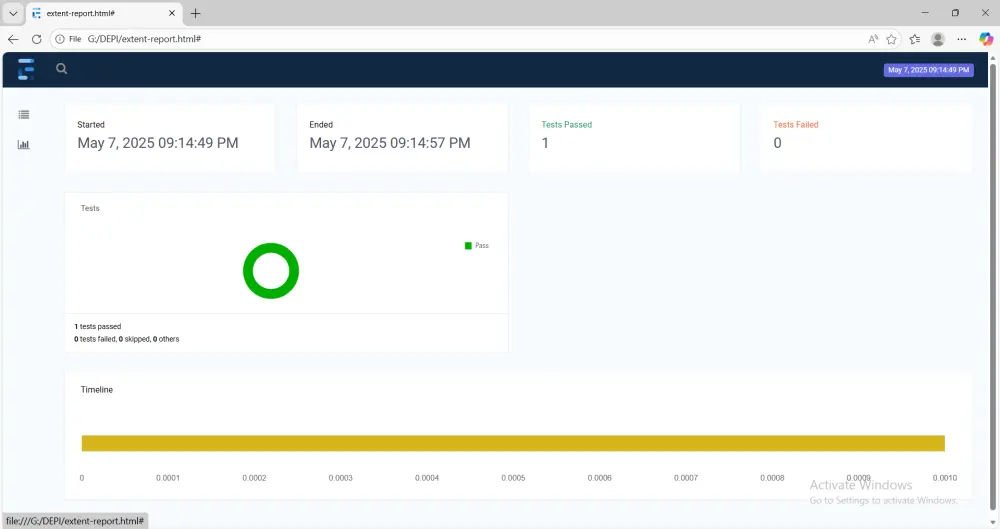Reload the extent-report page
1000x529 pixels.
tap(36, 39)
